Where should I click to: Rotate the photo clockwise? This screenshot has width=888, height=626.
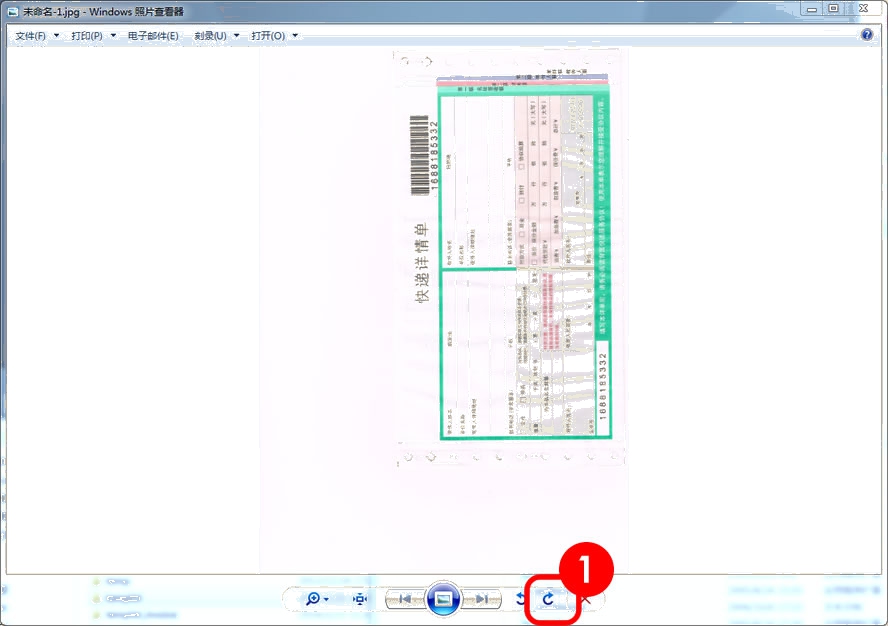[548, 599]
